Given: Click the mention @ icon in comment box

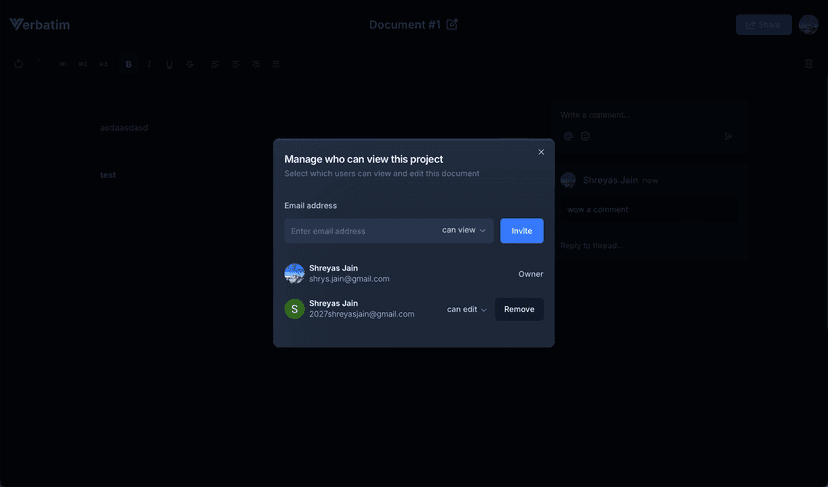Looking at the screenshot, I should [568, 136].
